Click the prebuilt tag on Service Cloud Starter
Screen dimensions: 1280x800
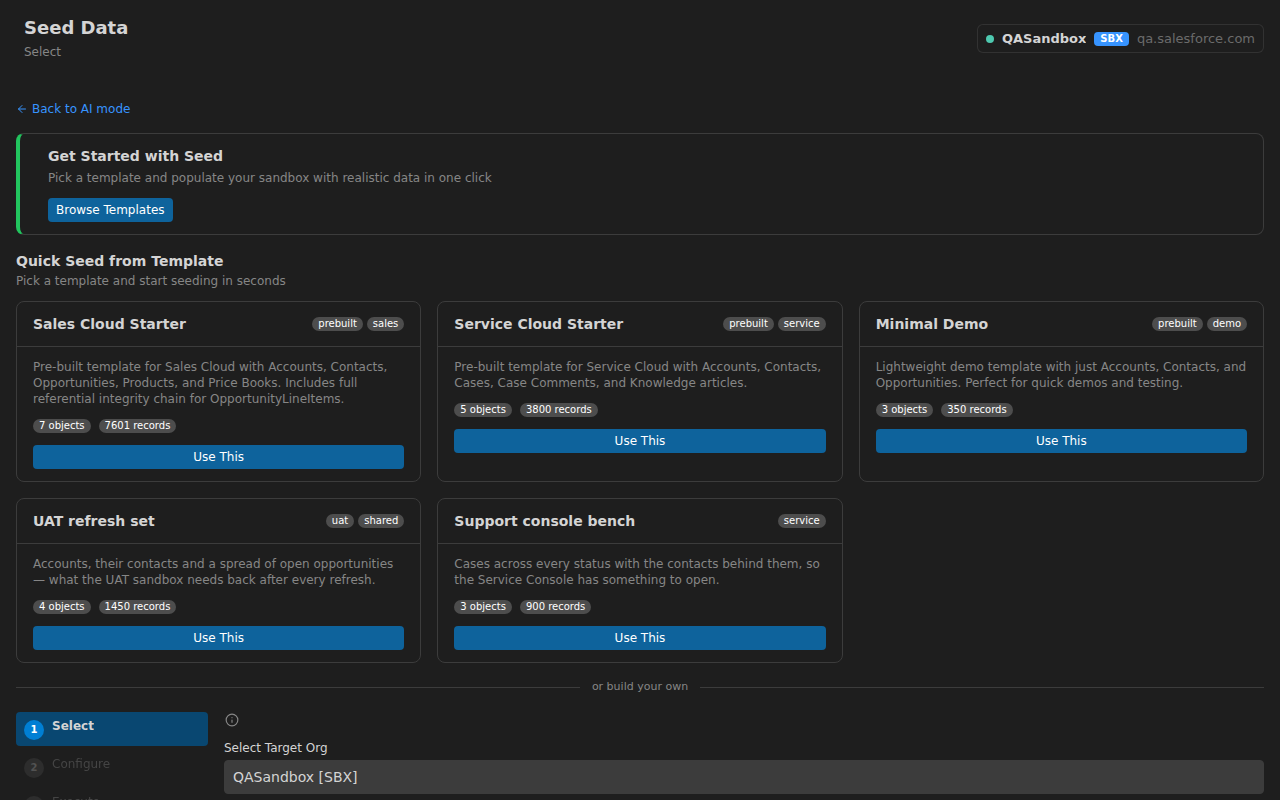click(749, 324)
